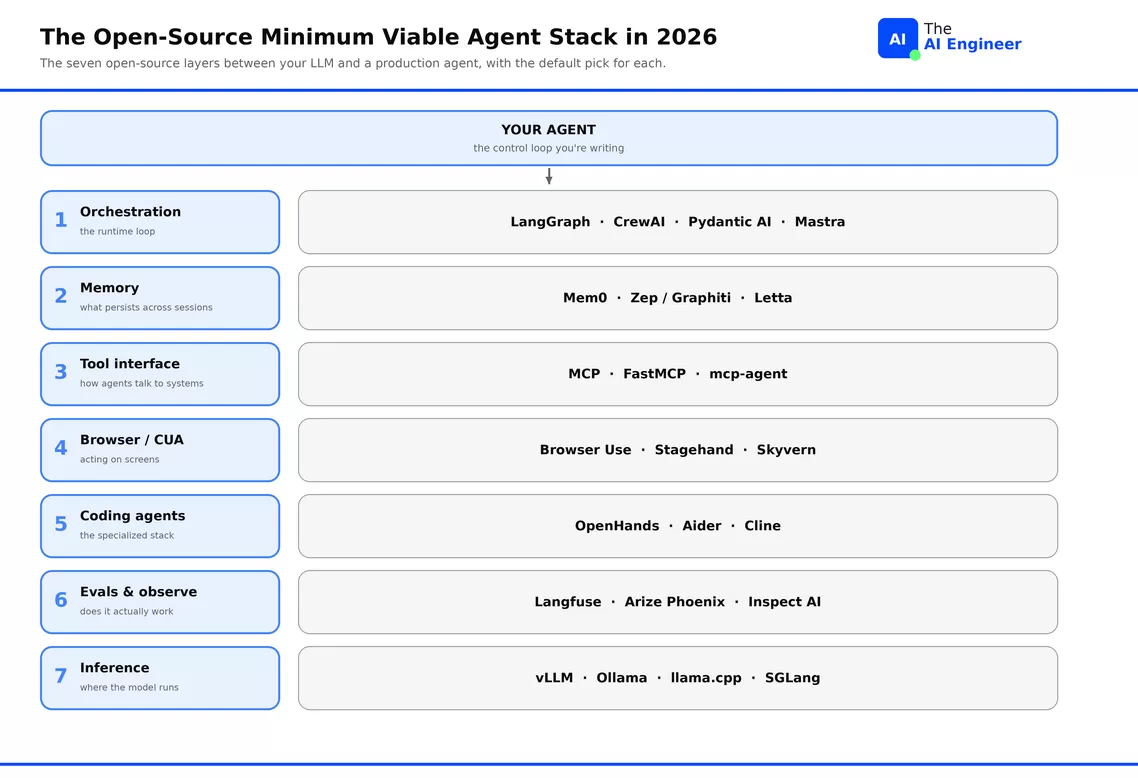Image resolution: width=1138 pixels, height=778 pixels.
Task: Click "LangGraph" in the Orchestration row
Action: point(550,222)
